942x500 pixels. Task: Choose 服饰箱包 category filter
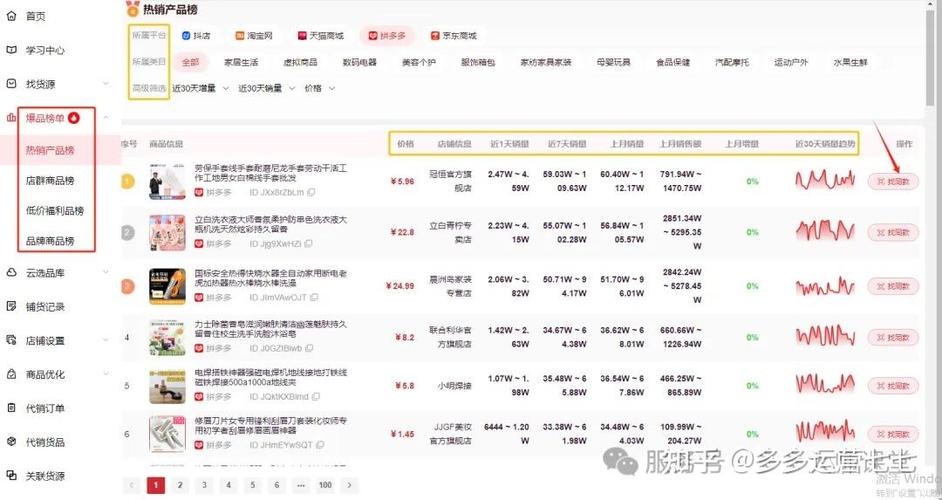(x=478, y=62)
